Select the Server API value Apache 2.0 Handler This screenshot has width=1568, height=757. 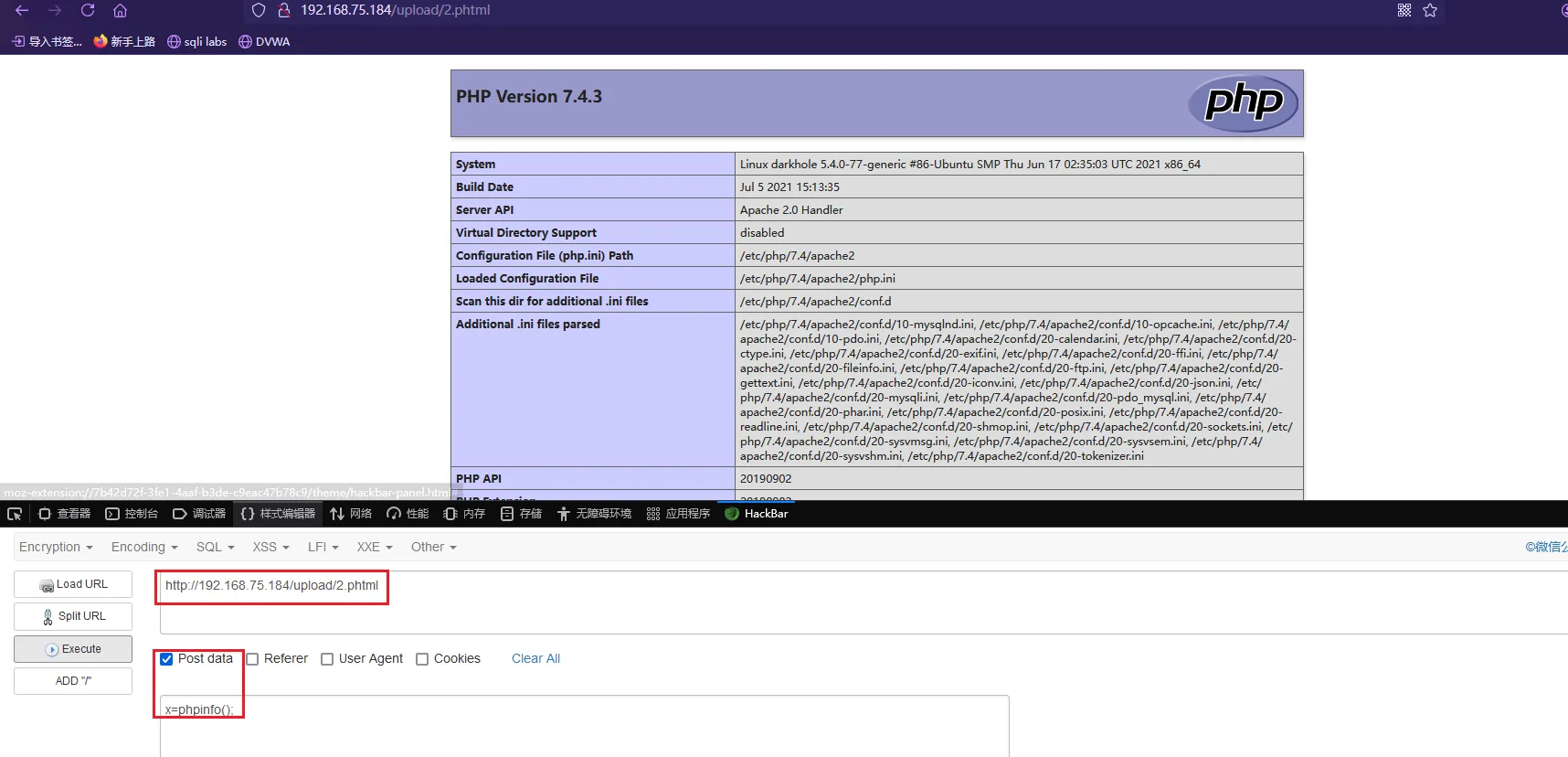pyautogui.click(x=791, y=210)
